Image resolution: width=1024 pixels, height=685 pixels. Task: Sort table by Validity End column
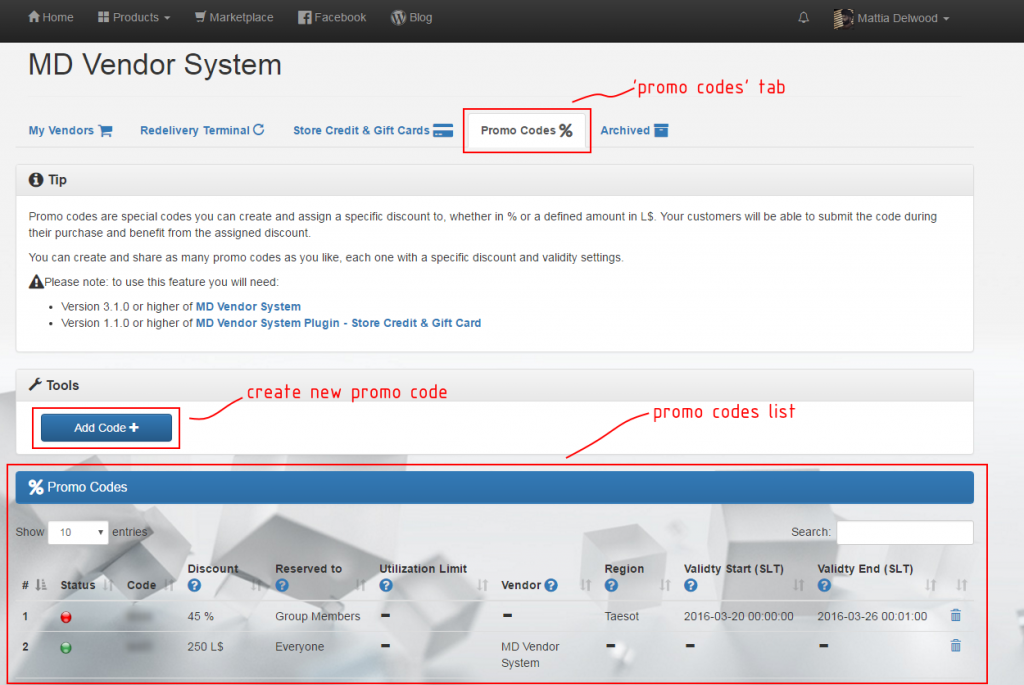click(931, 585)
